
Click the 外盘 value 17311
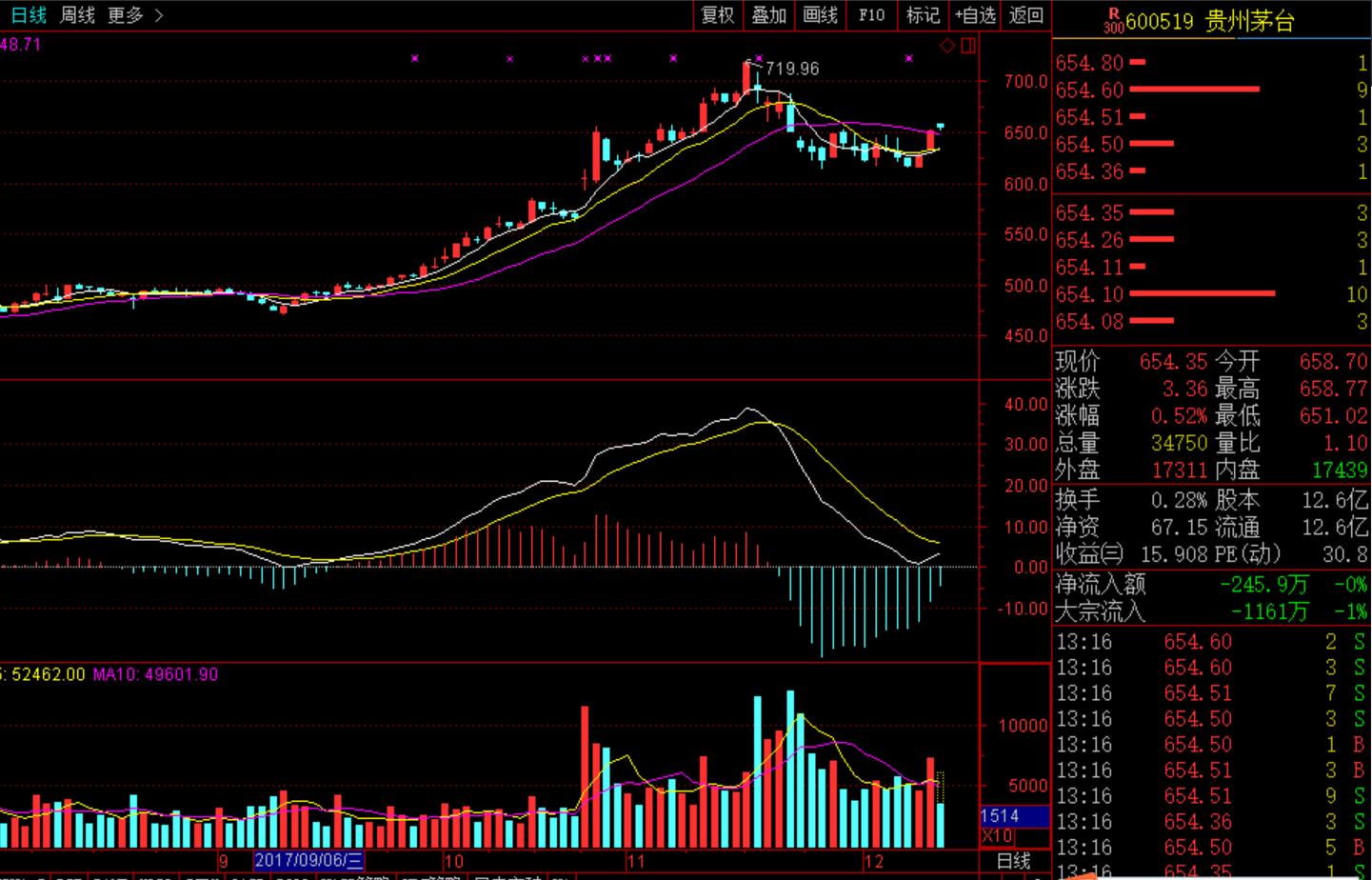pos(1179,470)
